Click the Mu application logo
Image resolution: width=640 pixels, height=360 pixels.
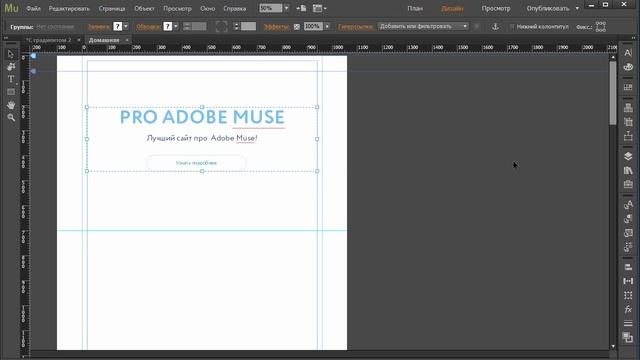tap(11, 8)
